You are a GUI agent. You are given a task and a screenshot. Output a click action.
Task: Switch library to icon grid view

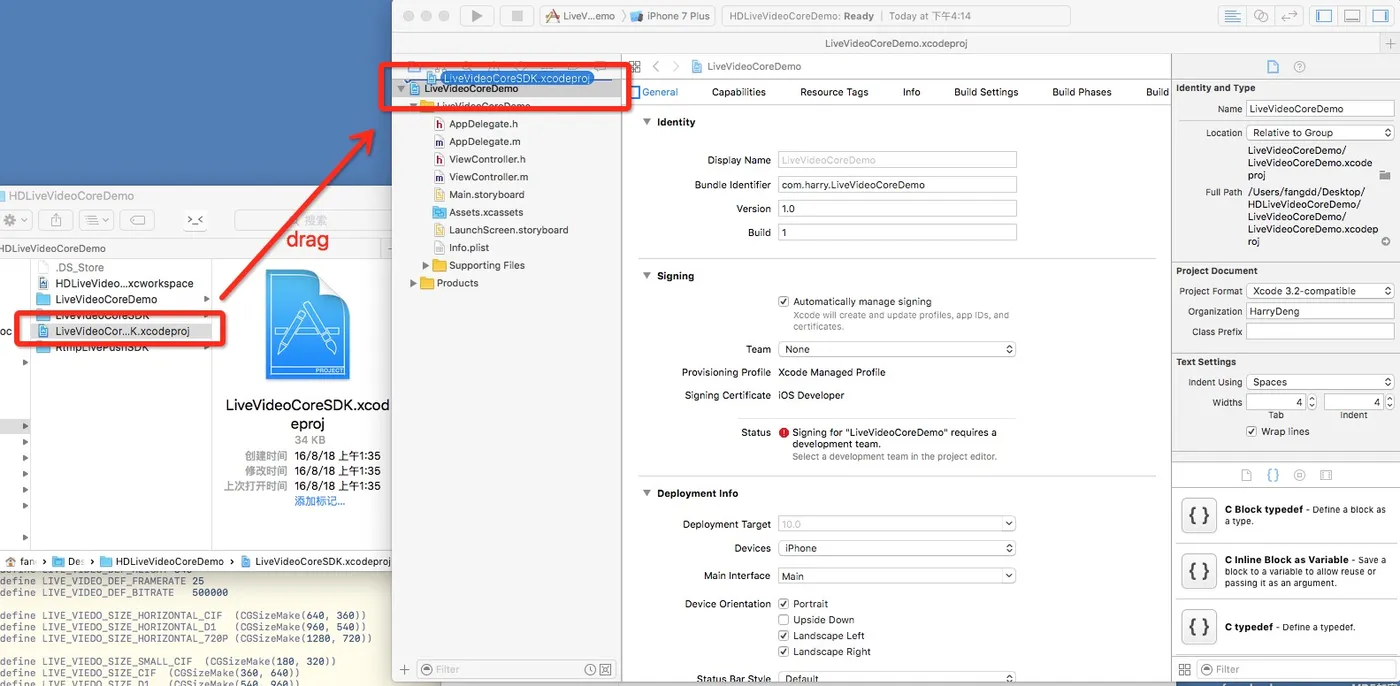click(1185, 669)
